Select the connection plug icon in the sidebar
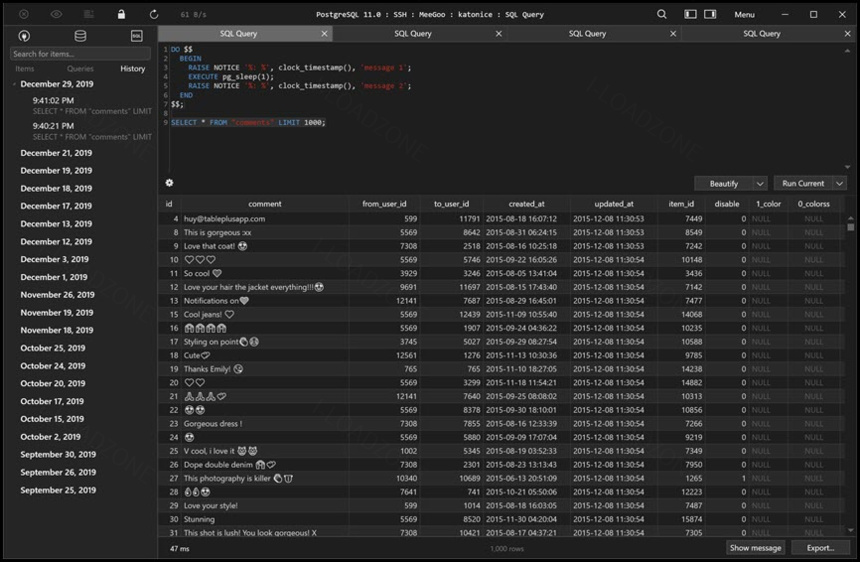The image size is (860, 562). point(24,36)
